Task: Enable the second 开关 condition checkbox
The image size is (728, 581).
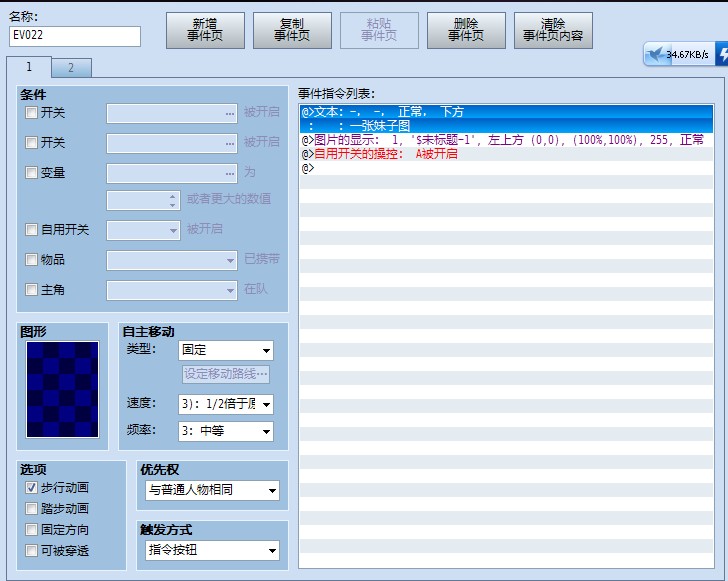Action: [x=31, y=142]
